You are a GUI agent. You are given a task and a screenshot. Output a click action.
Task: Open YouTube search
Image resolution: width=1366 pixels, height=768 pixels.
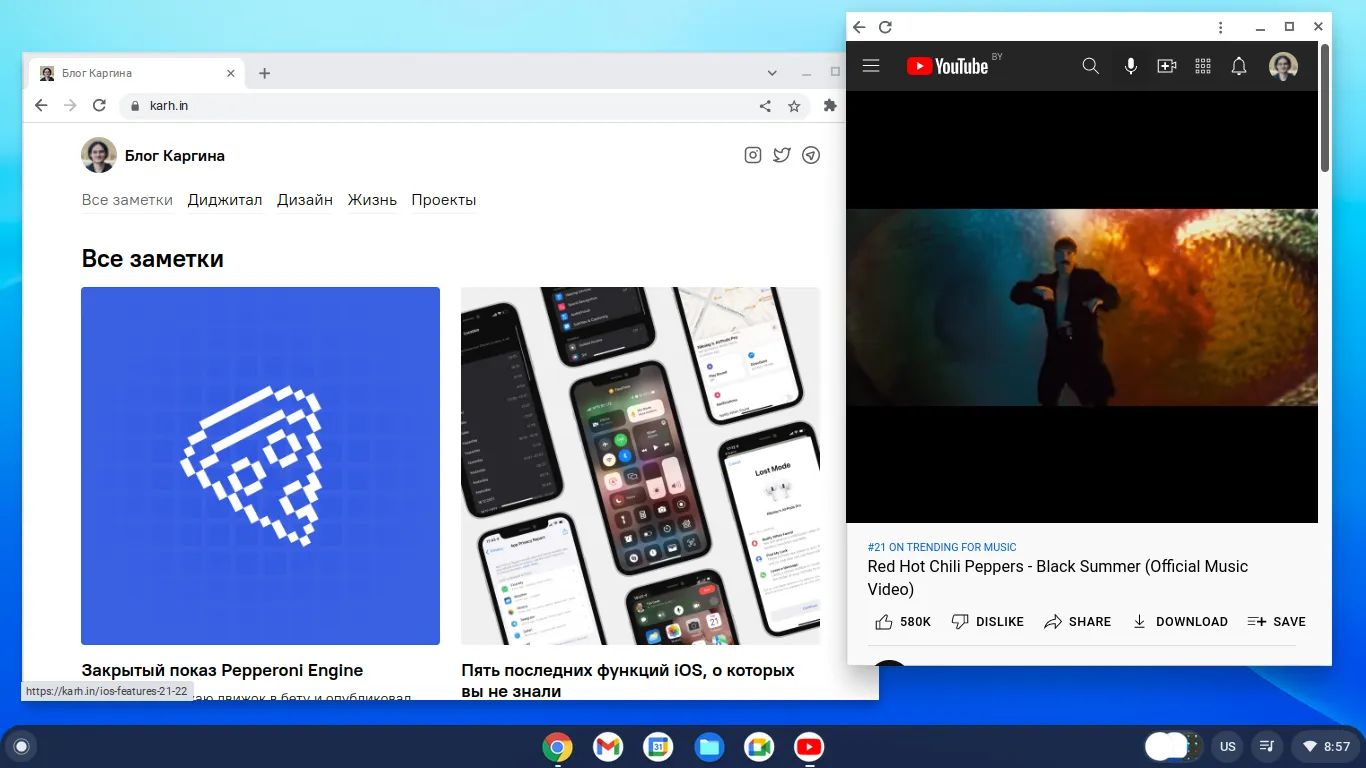point(1091,66)
